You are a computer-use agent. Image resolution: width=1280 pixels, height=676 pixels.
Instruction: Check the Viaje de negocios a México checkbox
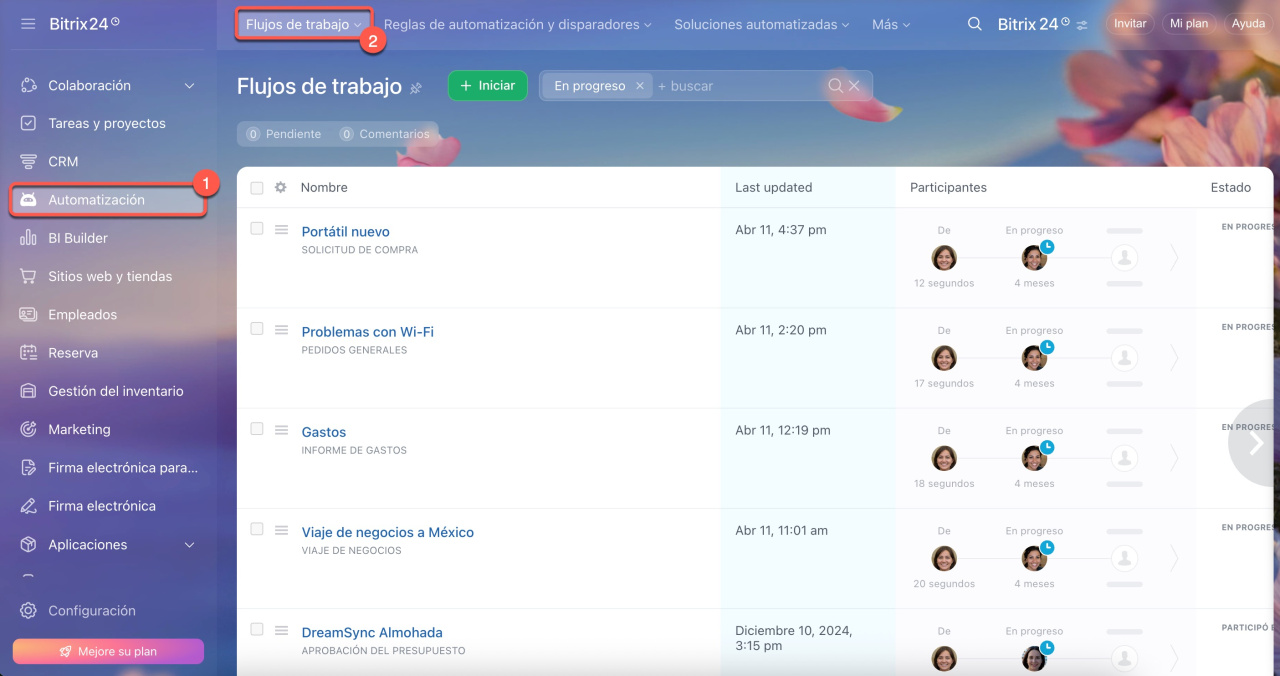[257, 529]
